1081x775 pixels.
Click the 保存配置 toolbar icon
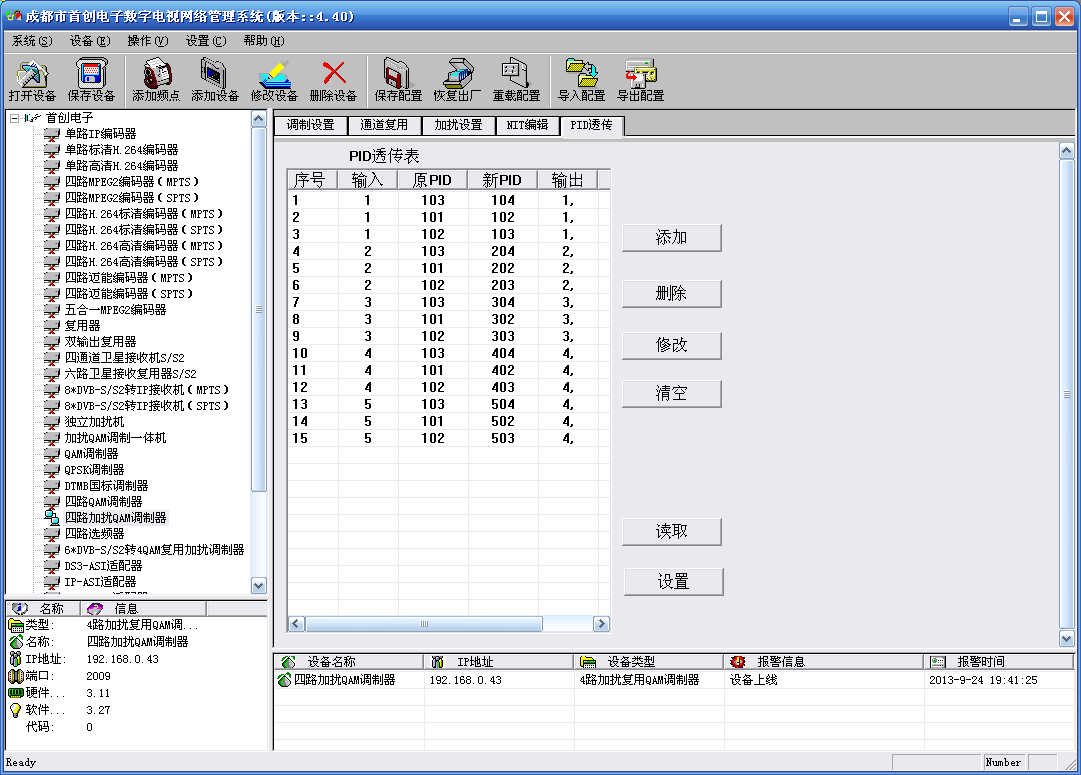click(x=398, y=74)
